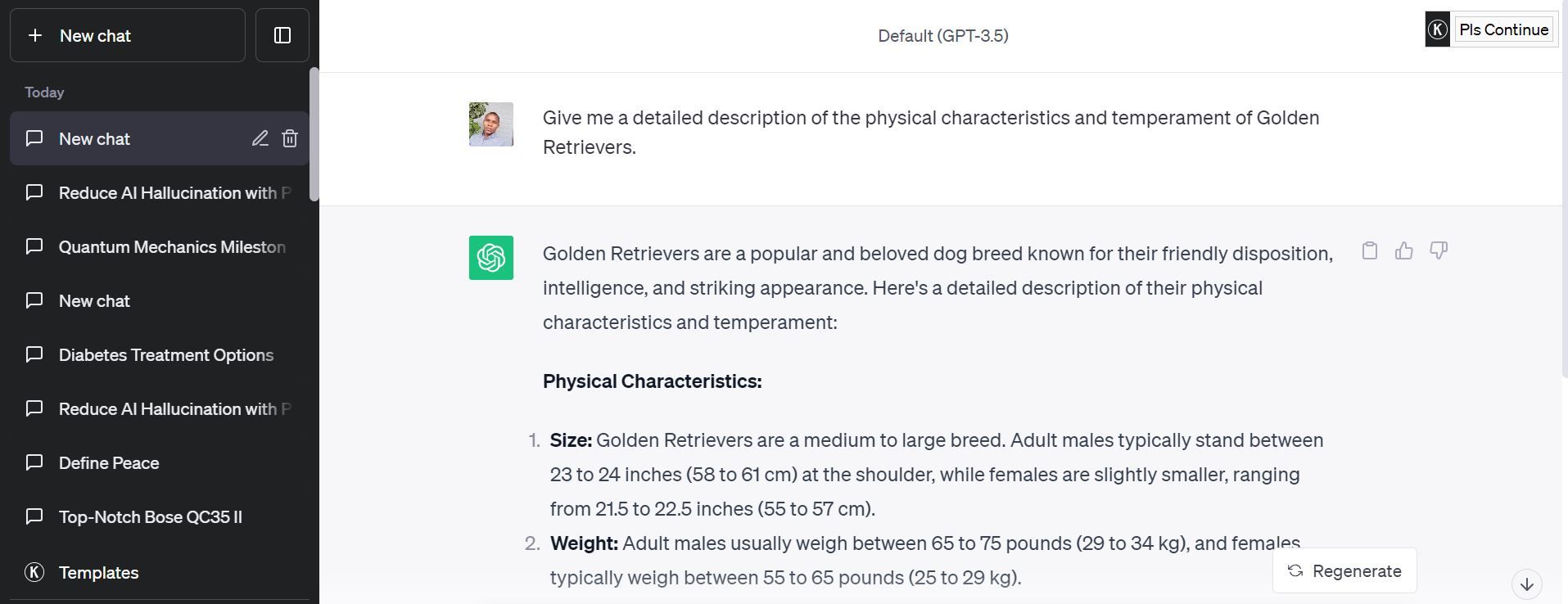This screenshot has height=604, width=1568.
Task: Give a thumbs up to the response
Action: [1403, 251]
